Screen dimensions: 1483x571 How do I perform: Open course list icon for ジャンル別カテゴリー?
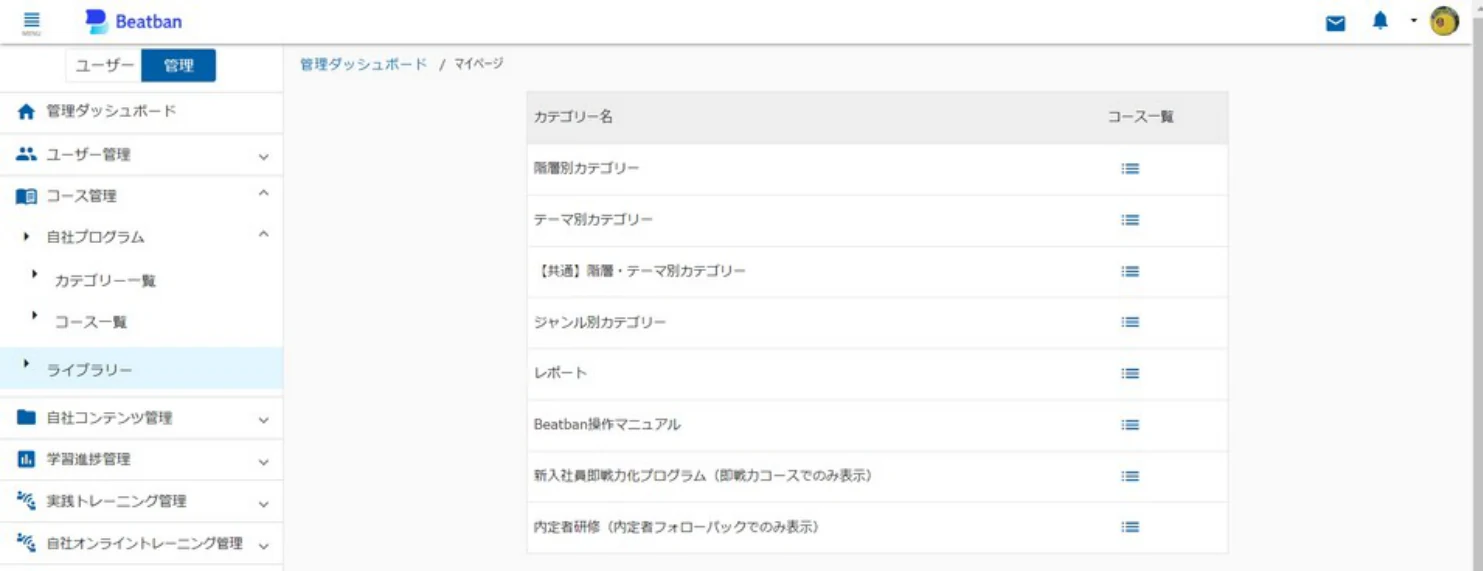pyautogui.click(x=1130, y=322)
